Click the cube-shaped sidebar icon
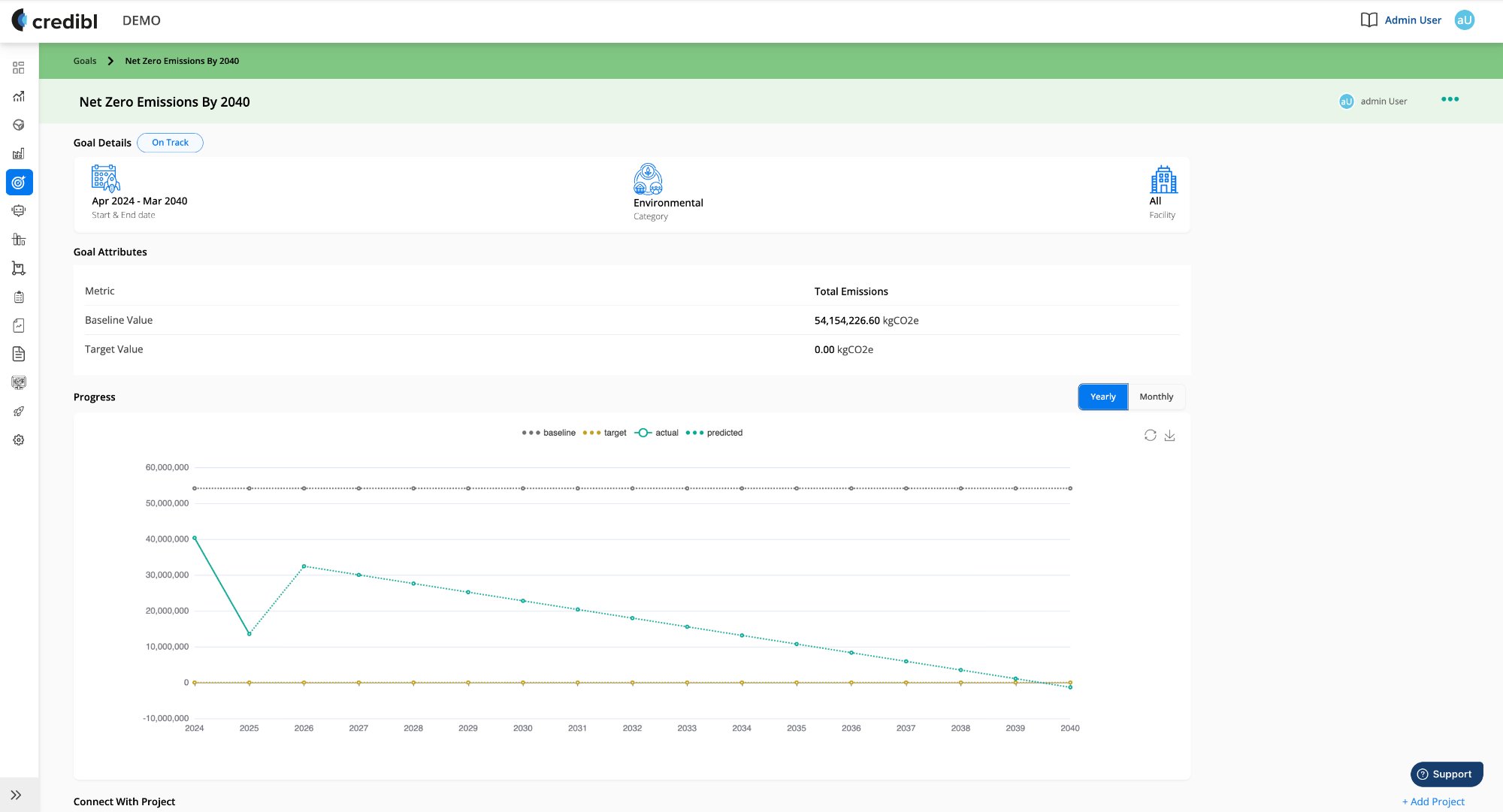This screenshot has height=812, width=1503. click(19, 125)
